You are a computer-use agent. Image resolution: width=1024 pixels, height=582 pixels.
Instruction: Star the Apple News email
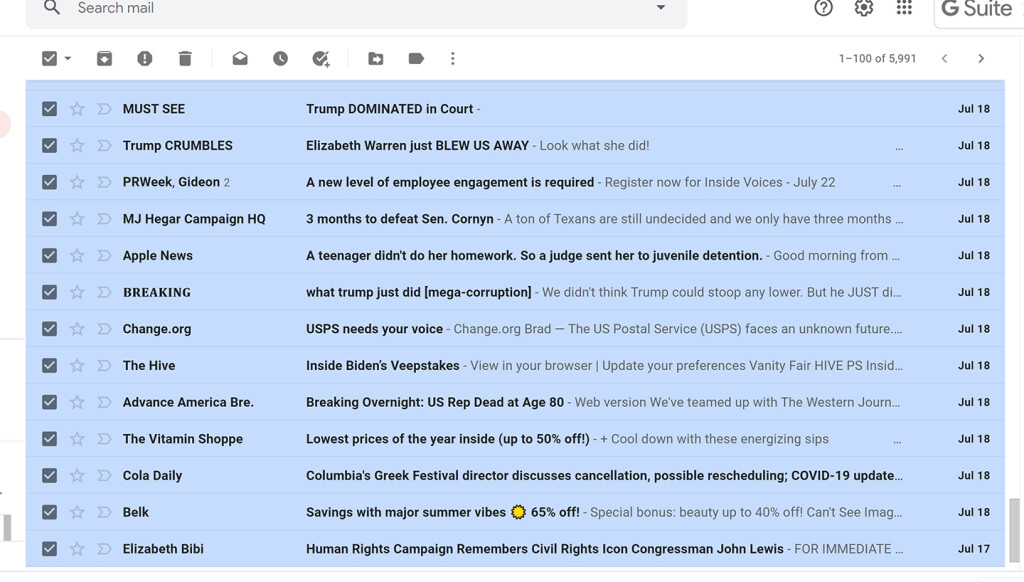pos(77,255)
